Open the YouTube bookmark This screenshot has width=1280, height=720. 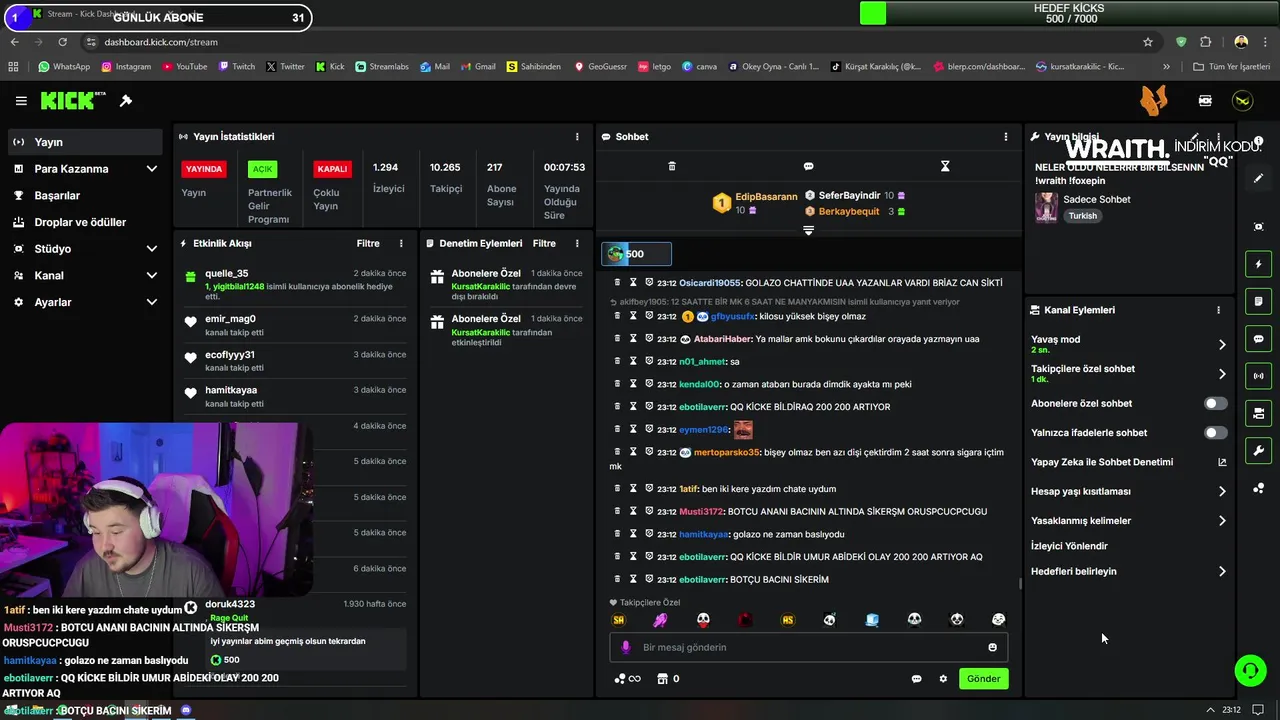(184, 67)
